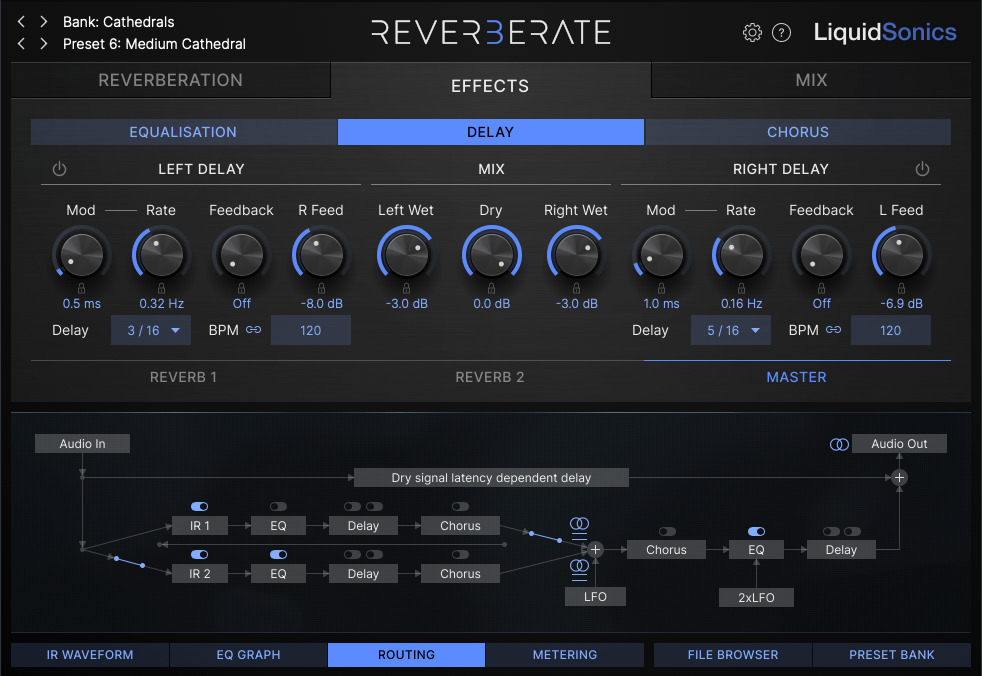982x676 pixels.
Task: Disable the master EQ switch
Action: (757, 531)
